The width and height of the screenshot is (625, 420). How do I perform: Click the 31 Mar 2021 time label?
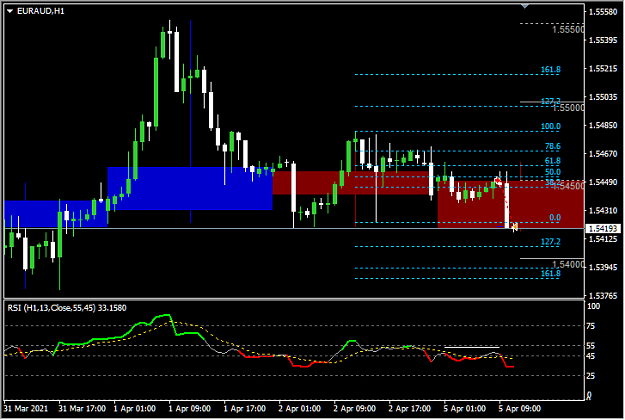tap(26, 409)
